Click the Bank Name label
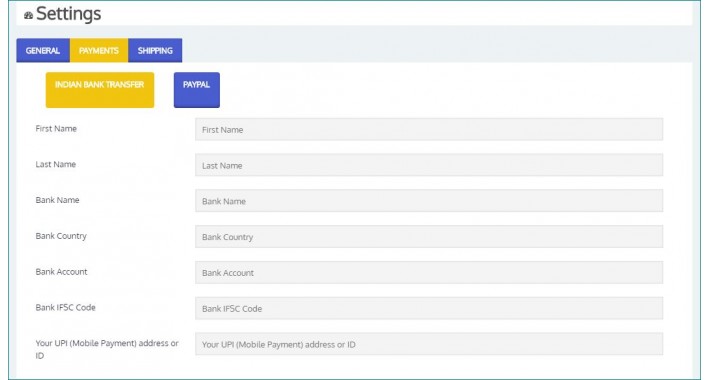710x380 pixels. 58,200
